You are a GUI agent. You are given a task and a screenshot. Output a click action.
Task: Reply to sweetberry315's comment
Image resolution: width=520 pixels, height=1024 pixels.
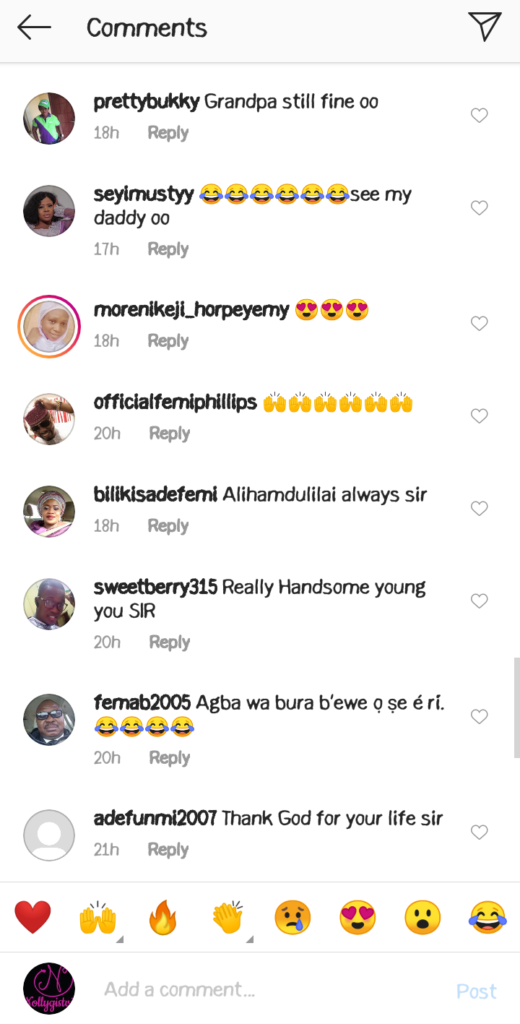coord(169,642)
